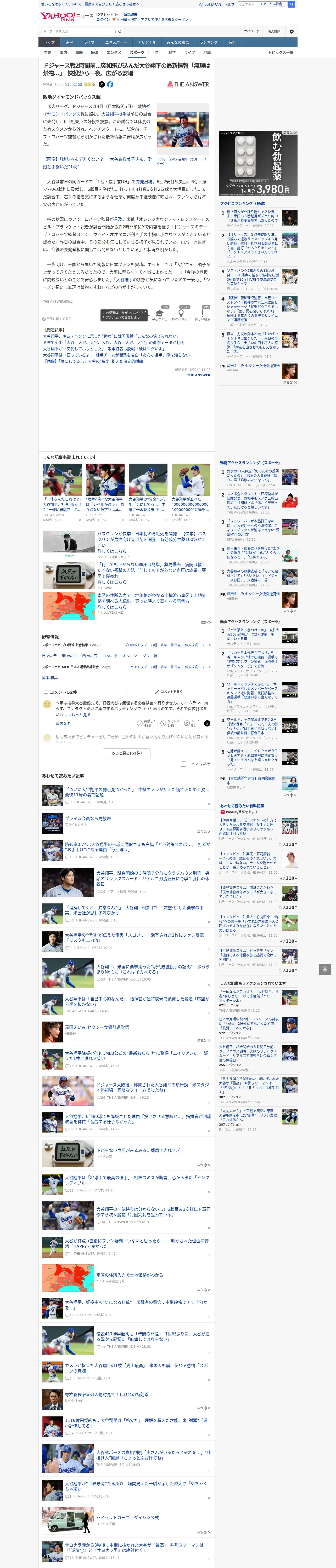Click the MLBトップ link
The width and height of the screenshot is (336, 1568).
138,667
